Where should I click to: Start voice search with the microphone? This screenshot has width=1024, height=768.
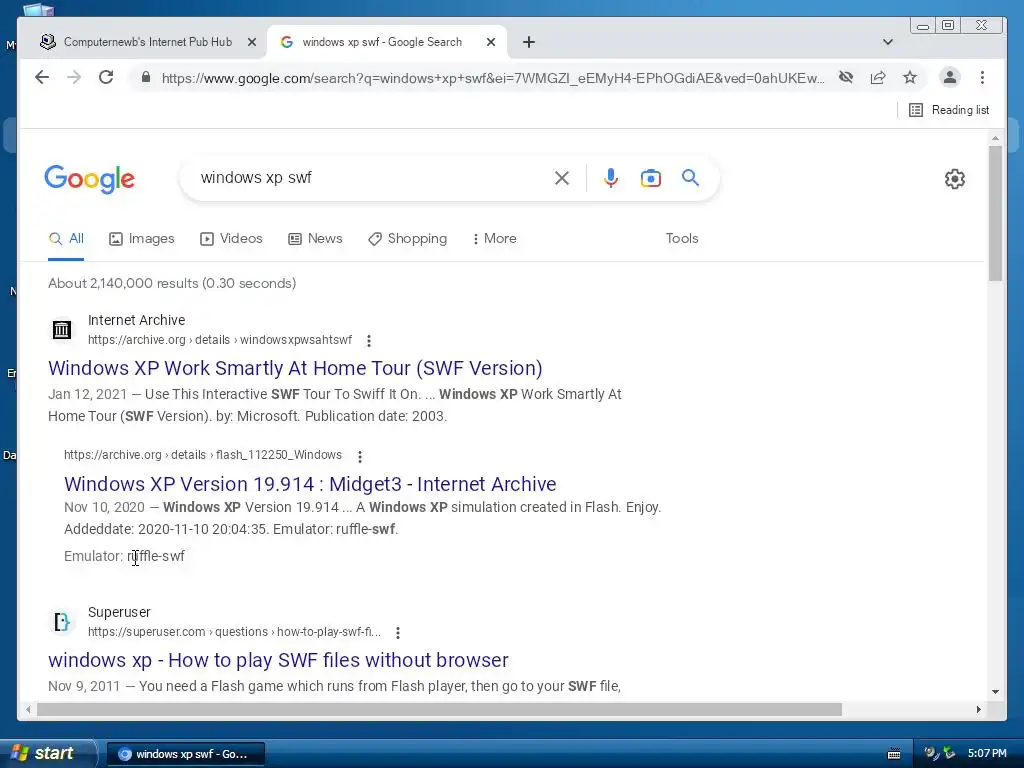tap(611, 178)
